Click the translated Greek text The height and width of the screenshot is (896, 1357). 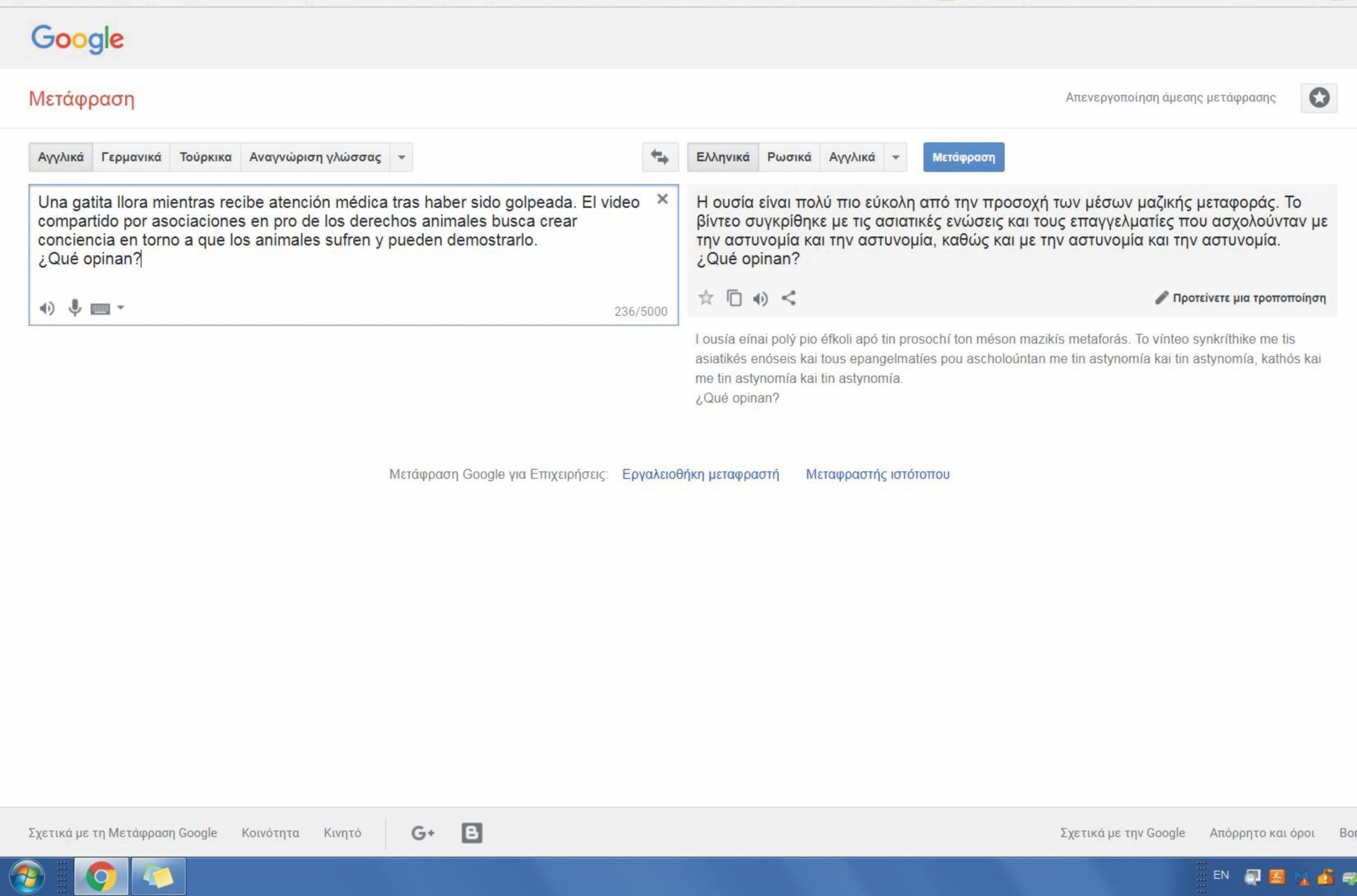[x=1011, y=230]
